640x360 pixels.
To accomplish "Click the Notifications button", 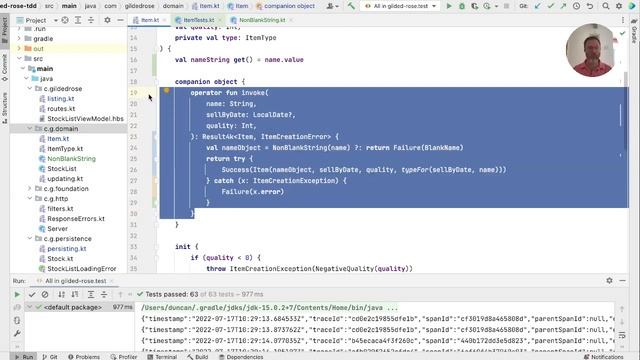I will (603, 357).
